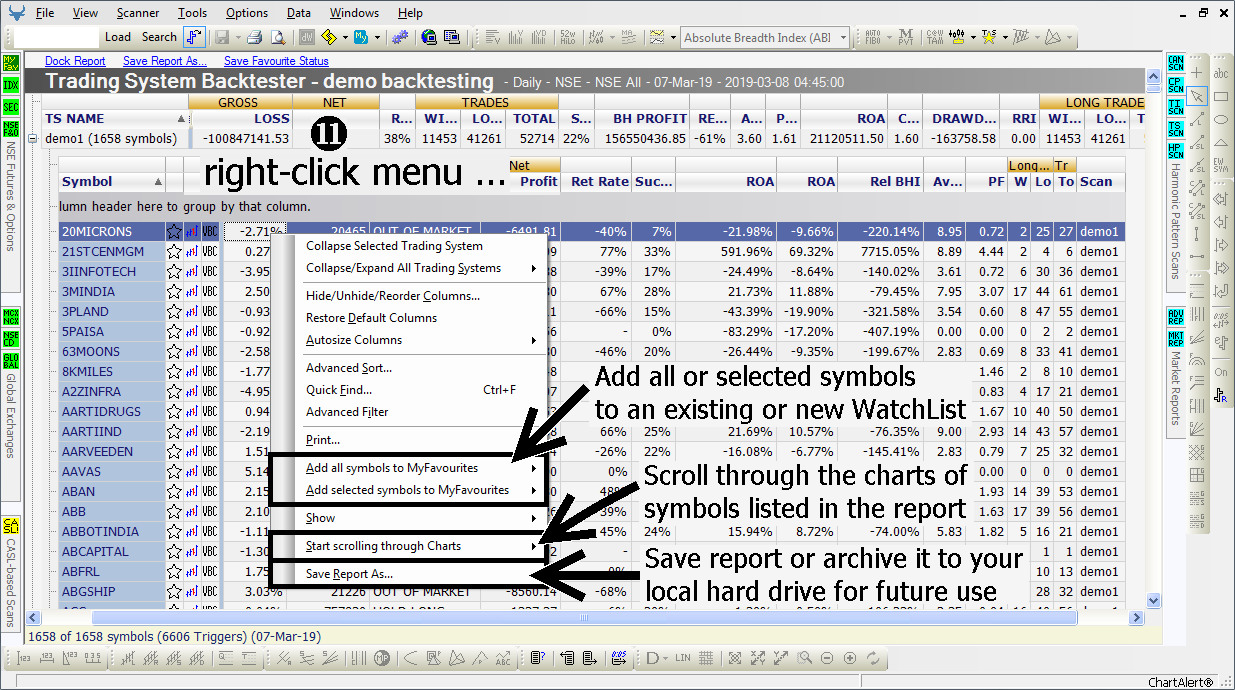This screenshot has height=690, width=1235.
Task: Click the ADV REP sidebar icon
Action: coord(1176,318)
